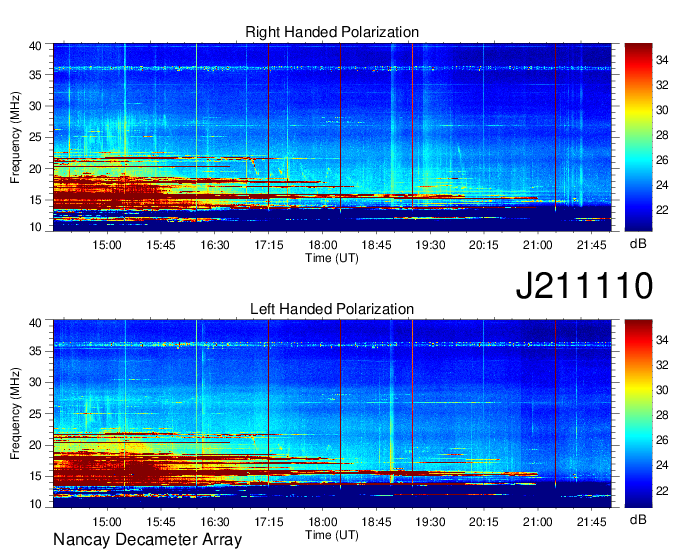
Task: Click the 26 dB tick on Right Handed colorbar
Action: [x=662, y=160]
